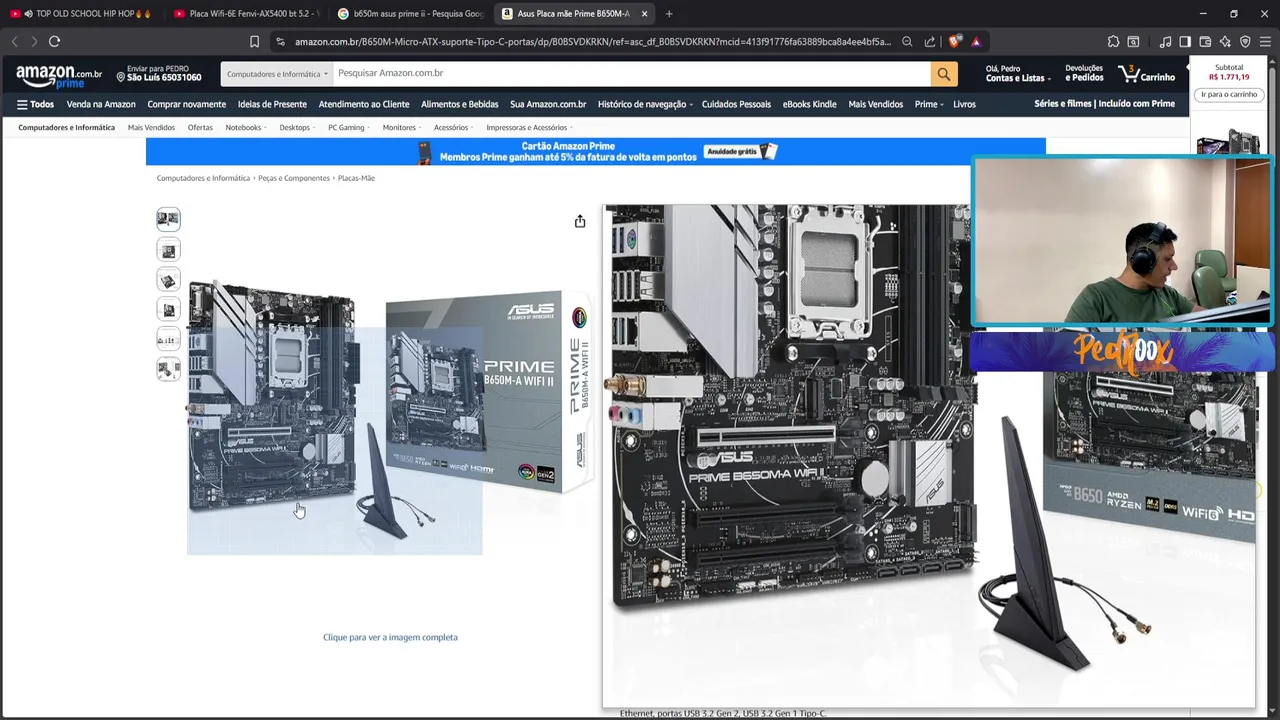
Task: Click Ir para o carrinho button
Action: [1229, 95]
